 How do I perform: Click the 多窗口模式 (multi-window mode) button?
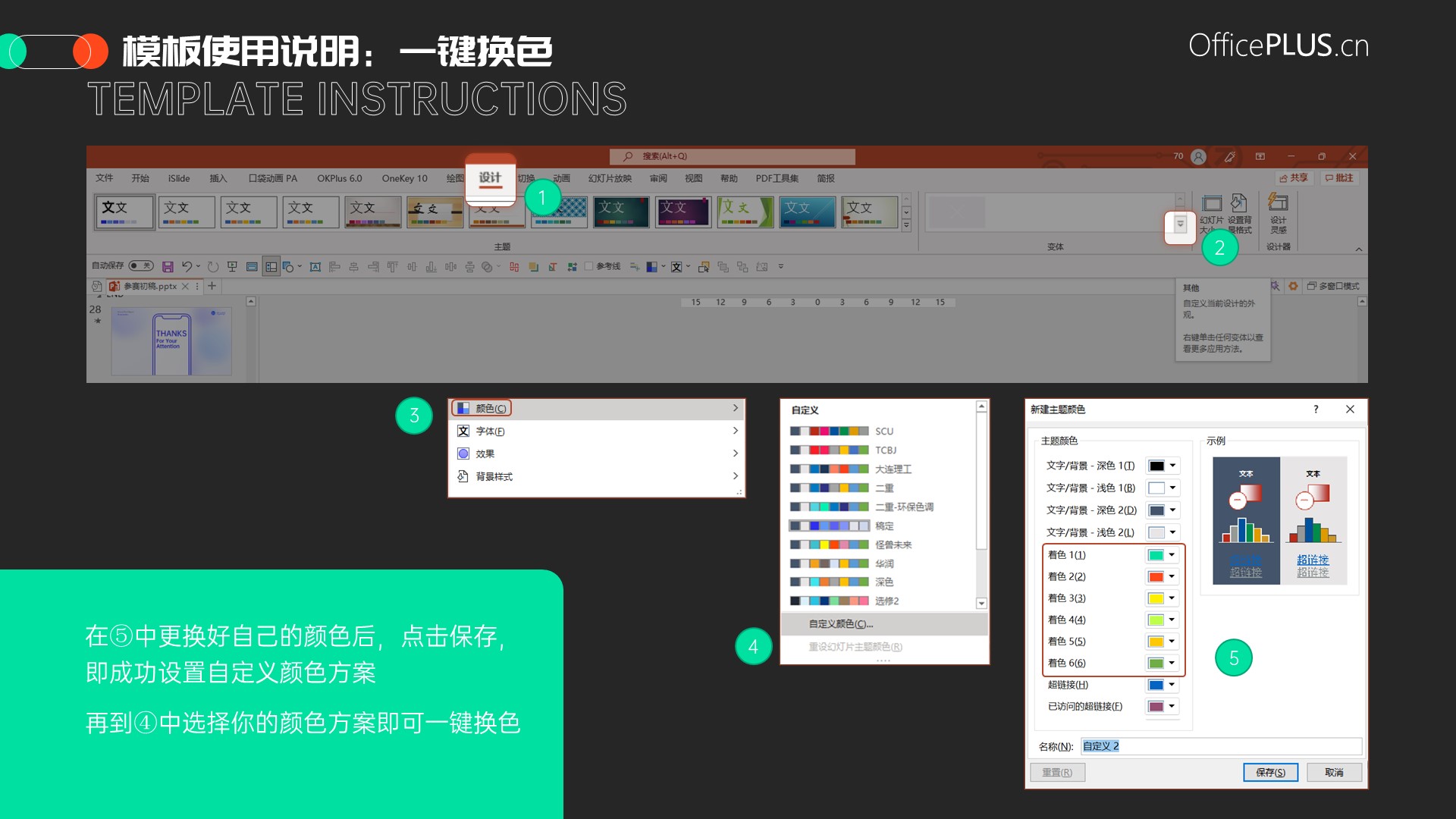pos(1333,286)
